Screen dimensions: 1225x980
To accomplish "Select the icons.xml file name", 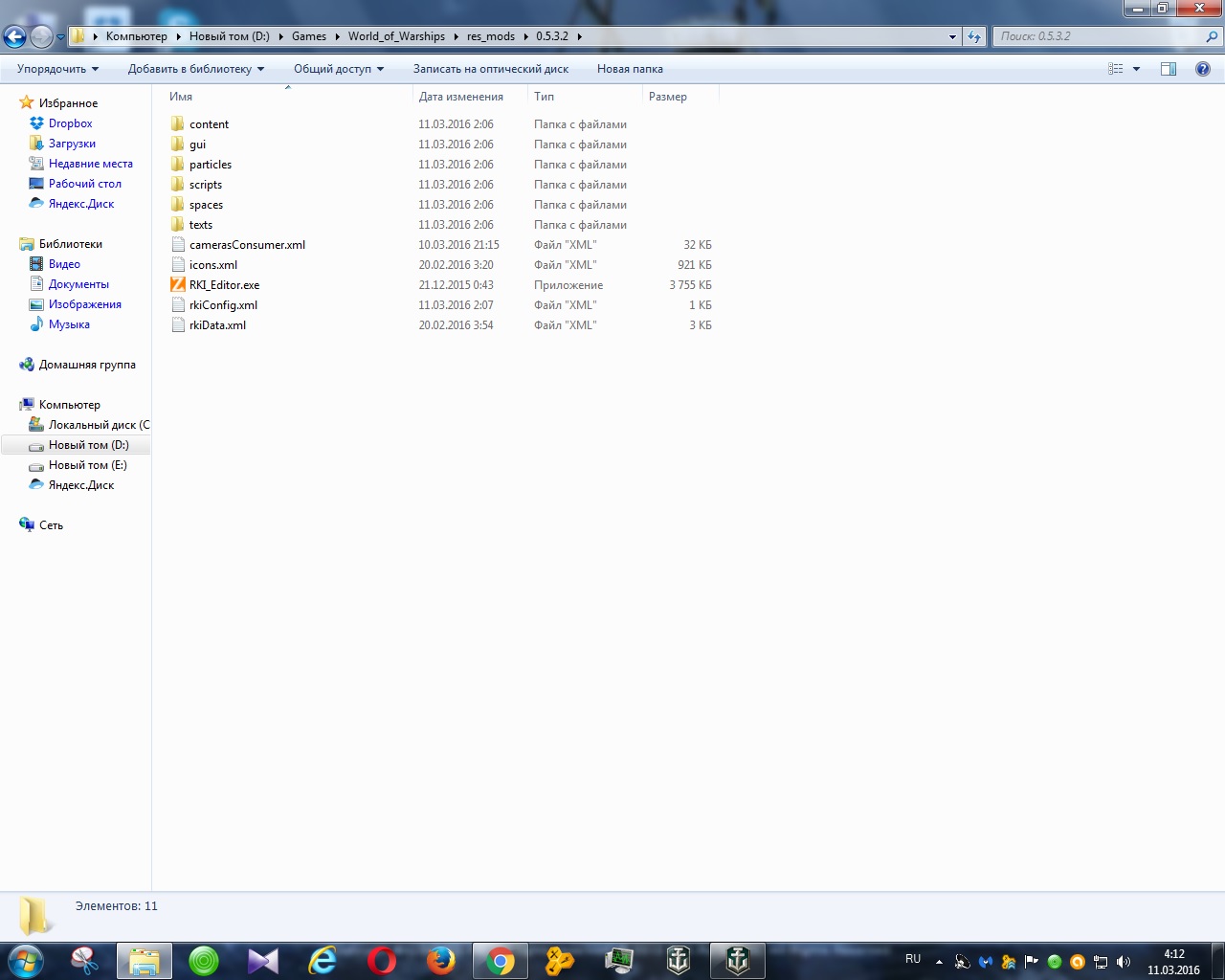I will (x=213, y=265).
